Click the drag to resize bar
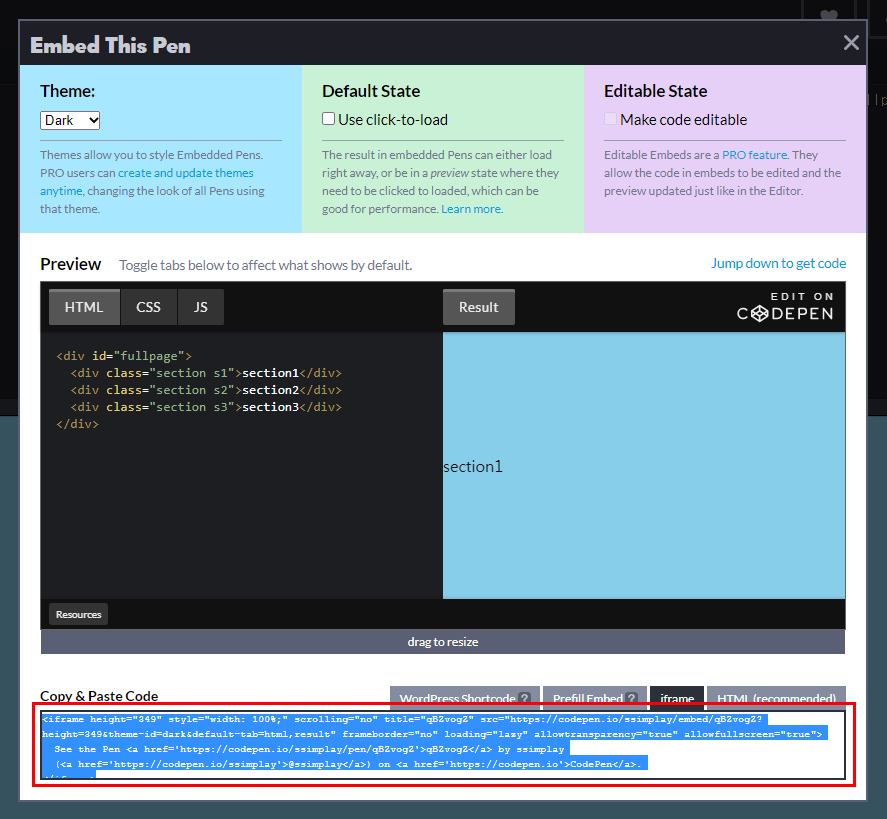This screenshot has width=887, height=819. pos(443,642)
